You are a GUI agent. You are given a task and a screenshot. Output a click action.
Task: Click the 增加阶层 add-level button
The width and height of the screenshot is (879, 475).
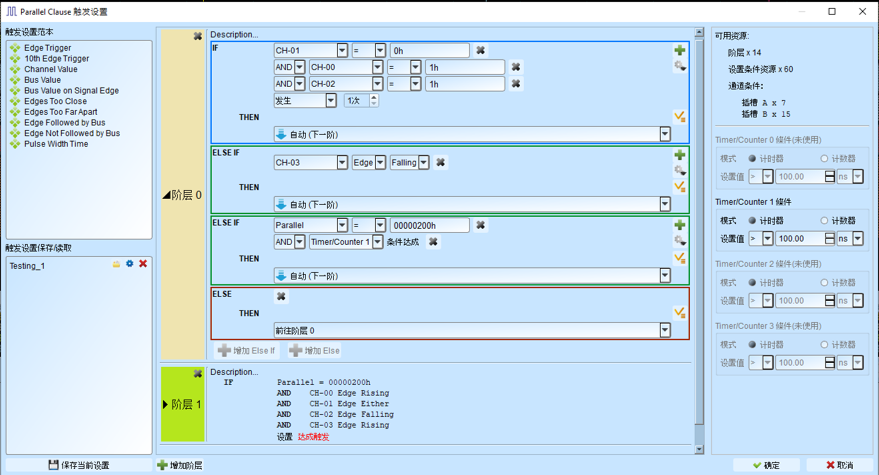click(x=180, y=465)
